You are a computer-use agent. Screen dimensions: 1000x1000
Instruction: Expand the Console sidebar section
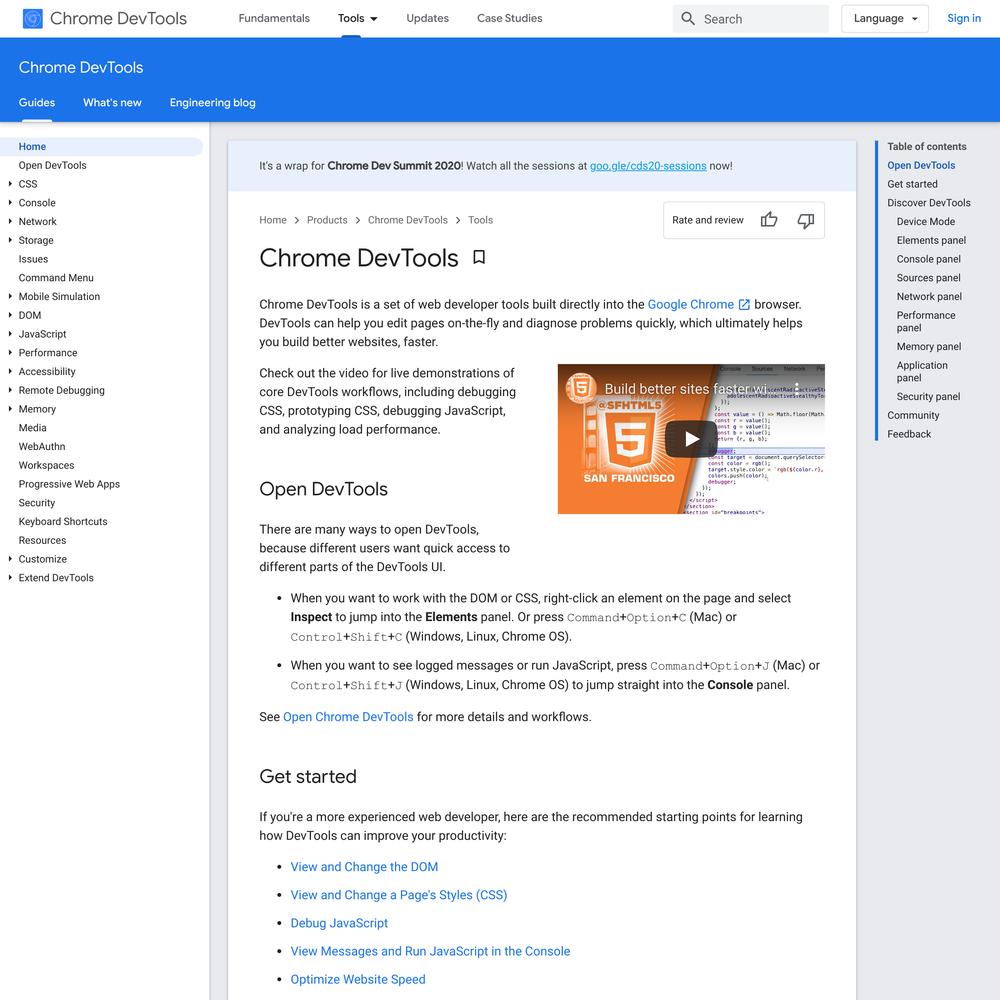pyautogui.click(x=10, y=202)
